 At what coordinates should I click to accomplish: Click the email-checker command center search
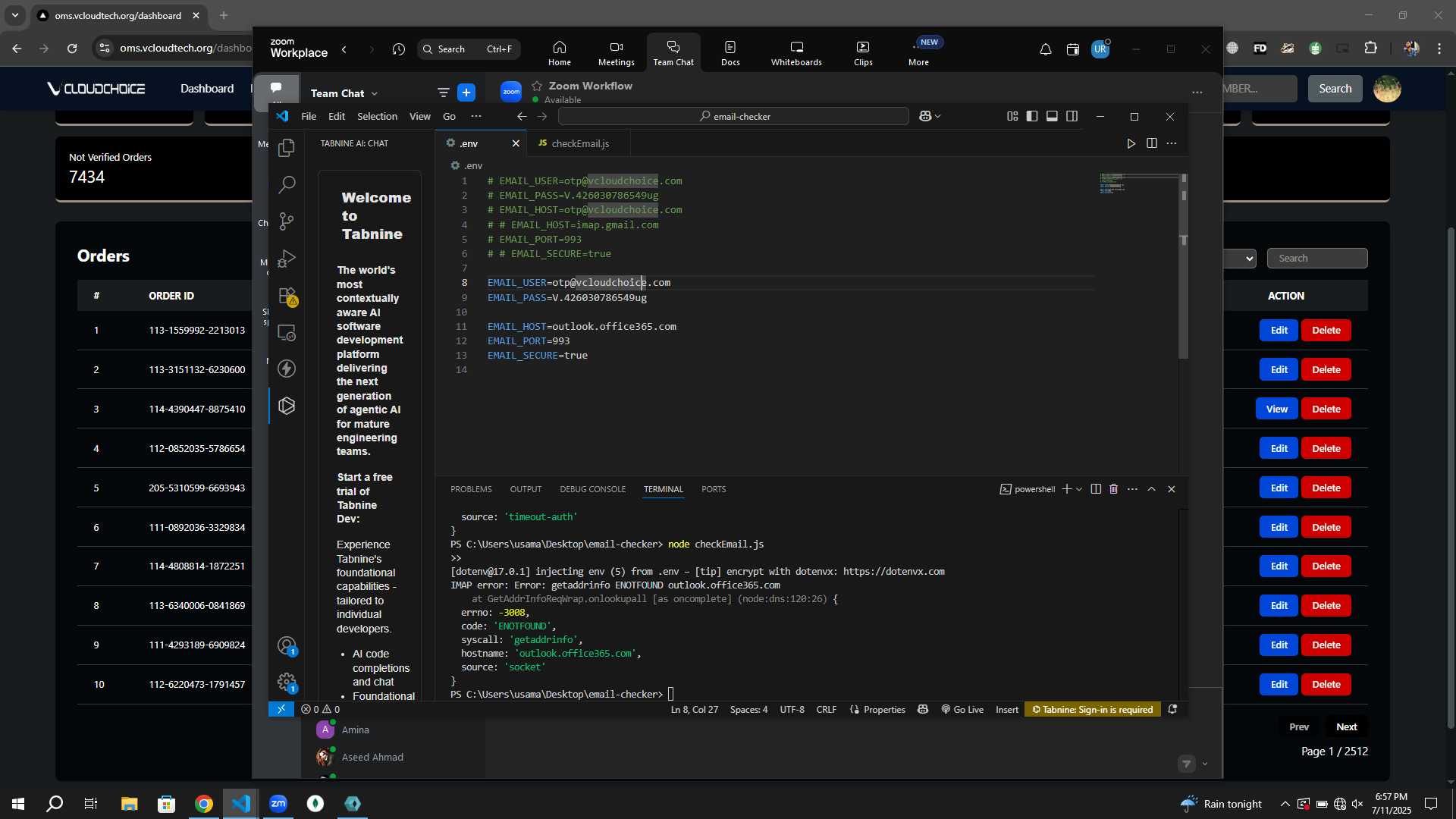[x=733, y=116]
